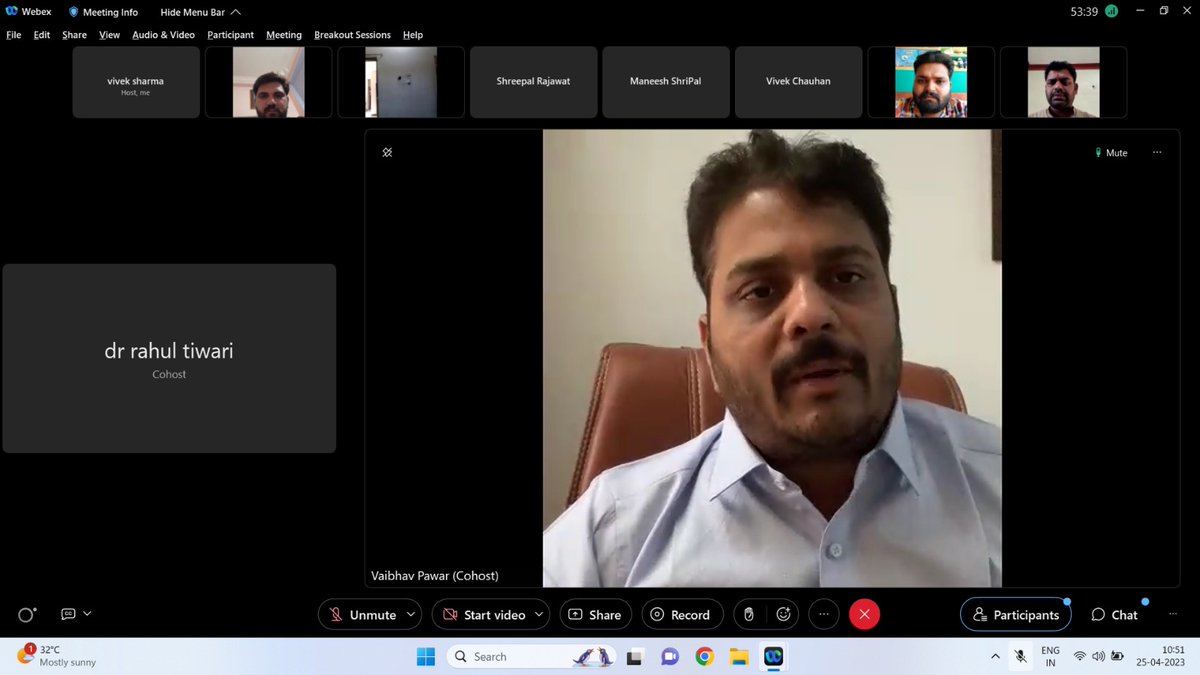
Task: Toggle closed captions icon
Action: tap(68, 614)
